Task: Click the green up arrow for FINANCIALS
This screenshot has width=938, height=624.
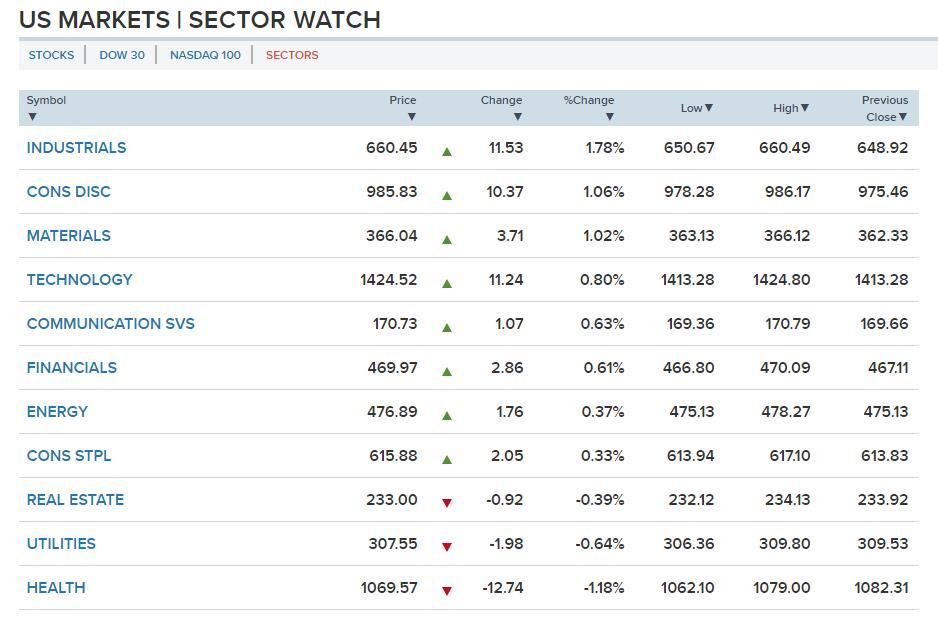Action: (x=447, y=372)
